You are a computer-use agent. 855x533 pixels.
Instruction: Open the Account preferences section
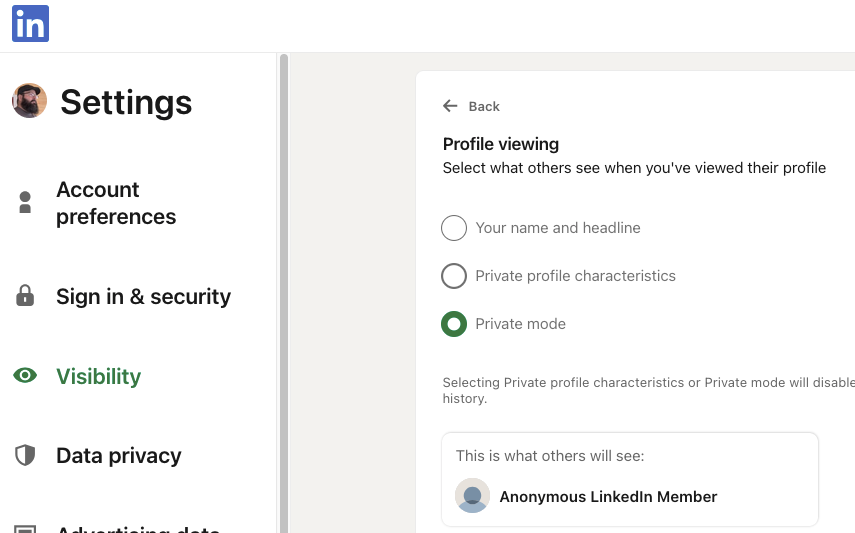116,203
